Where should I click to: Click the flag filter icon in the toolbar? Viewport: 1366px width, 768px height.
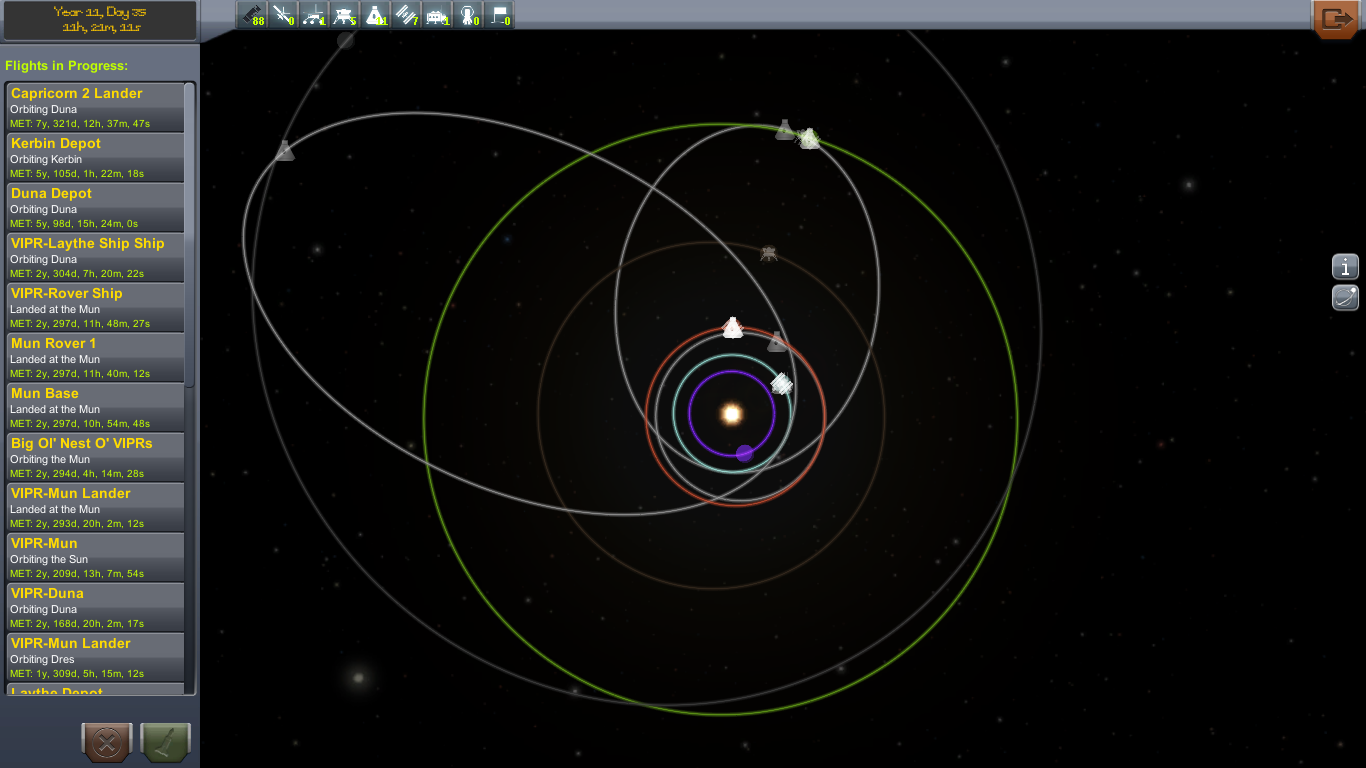(x=501, y=15)
